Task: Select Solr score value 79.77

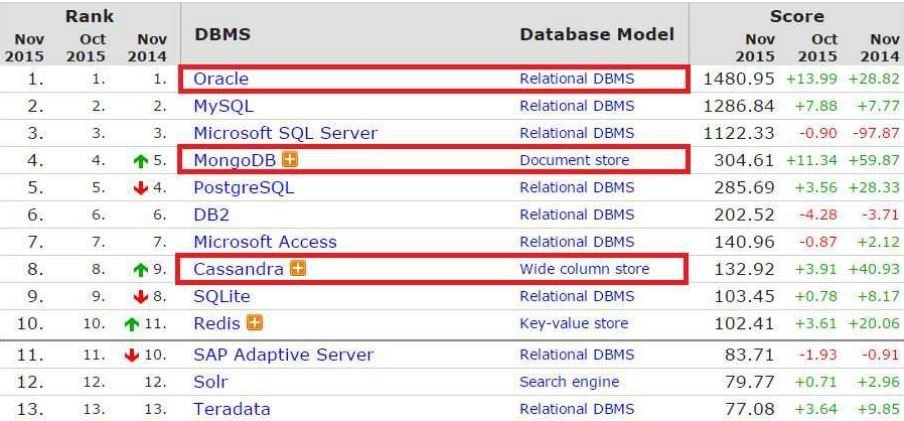Action: coord(749,382)
